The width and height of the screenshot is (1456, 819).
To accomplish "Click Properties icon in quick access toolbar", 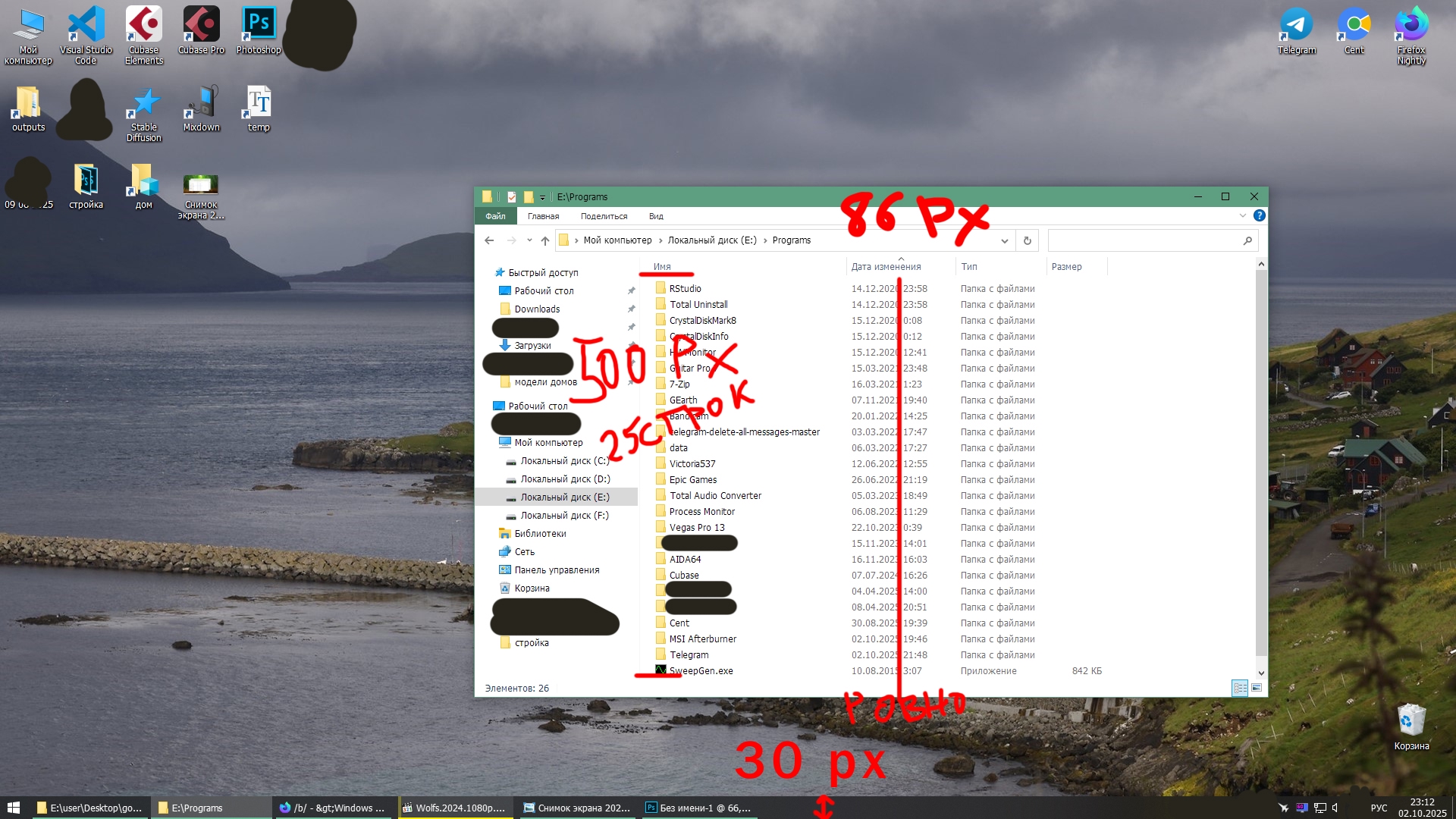I will [512, 197].
